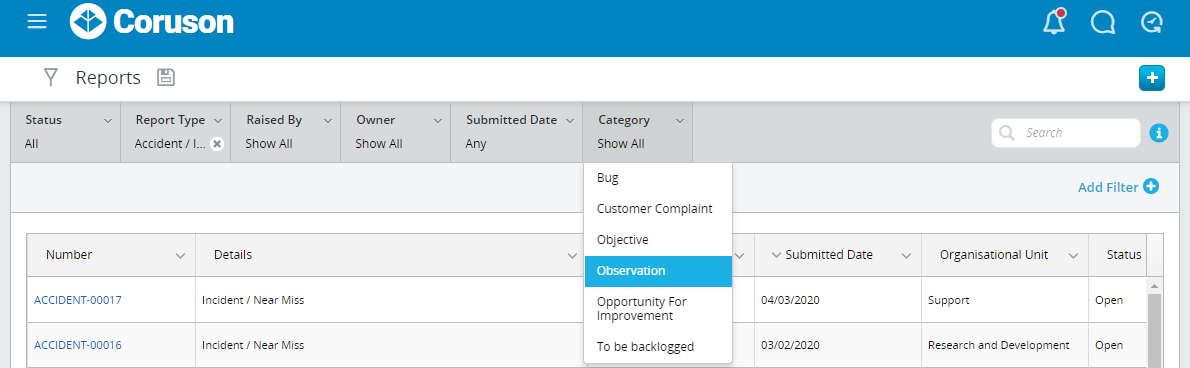Click the Add Filter link
The height and width of the screenshot is (368, 1190).
pos(1118,187)
